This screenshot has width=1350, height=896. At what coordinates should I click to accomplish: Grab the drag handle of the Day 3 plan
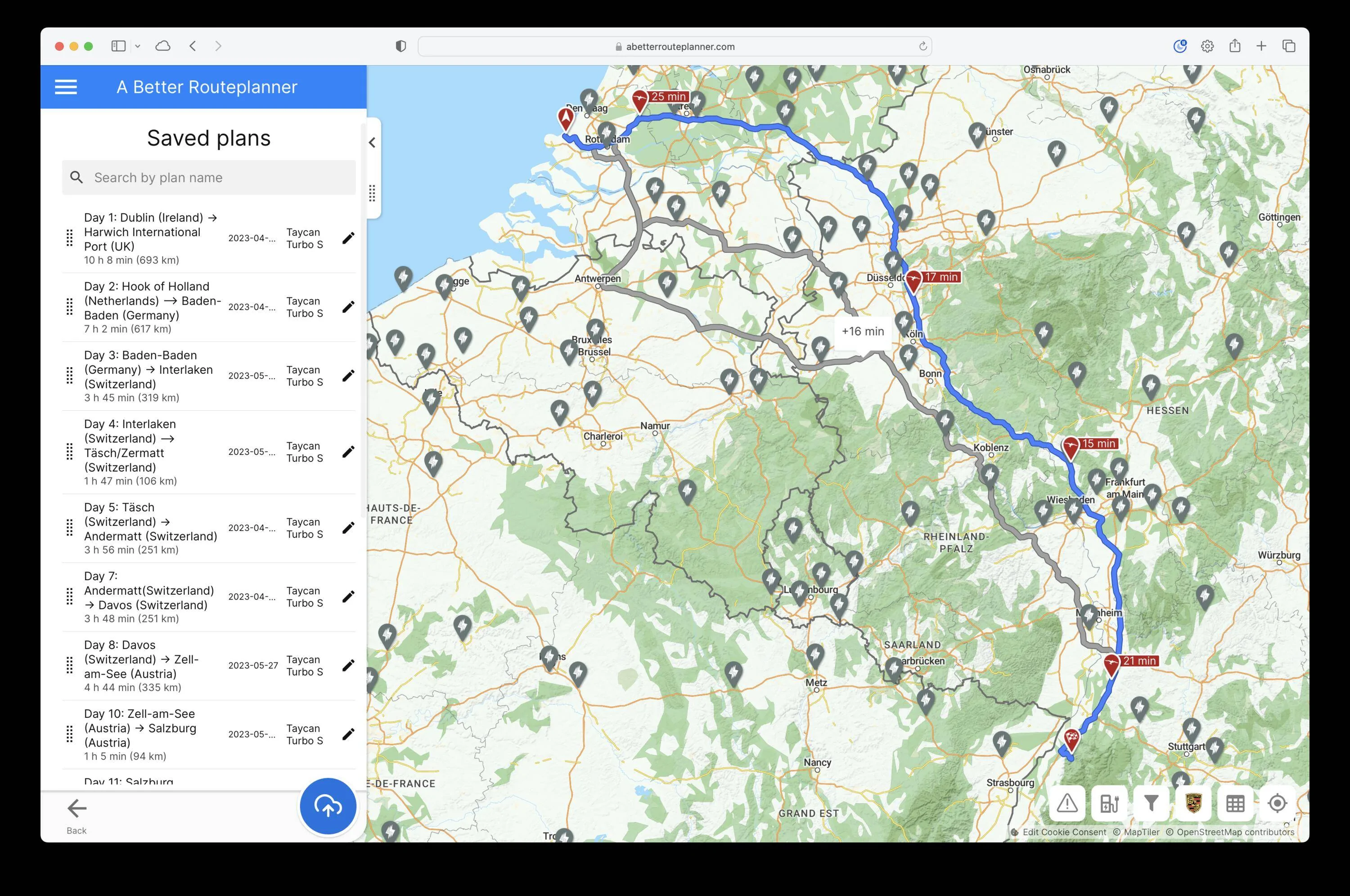(x=70, y=376)
